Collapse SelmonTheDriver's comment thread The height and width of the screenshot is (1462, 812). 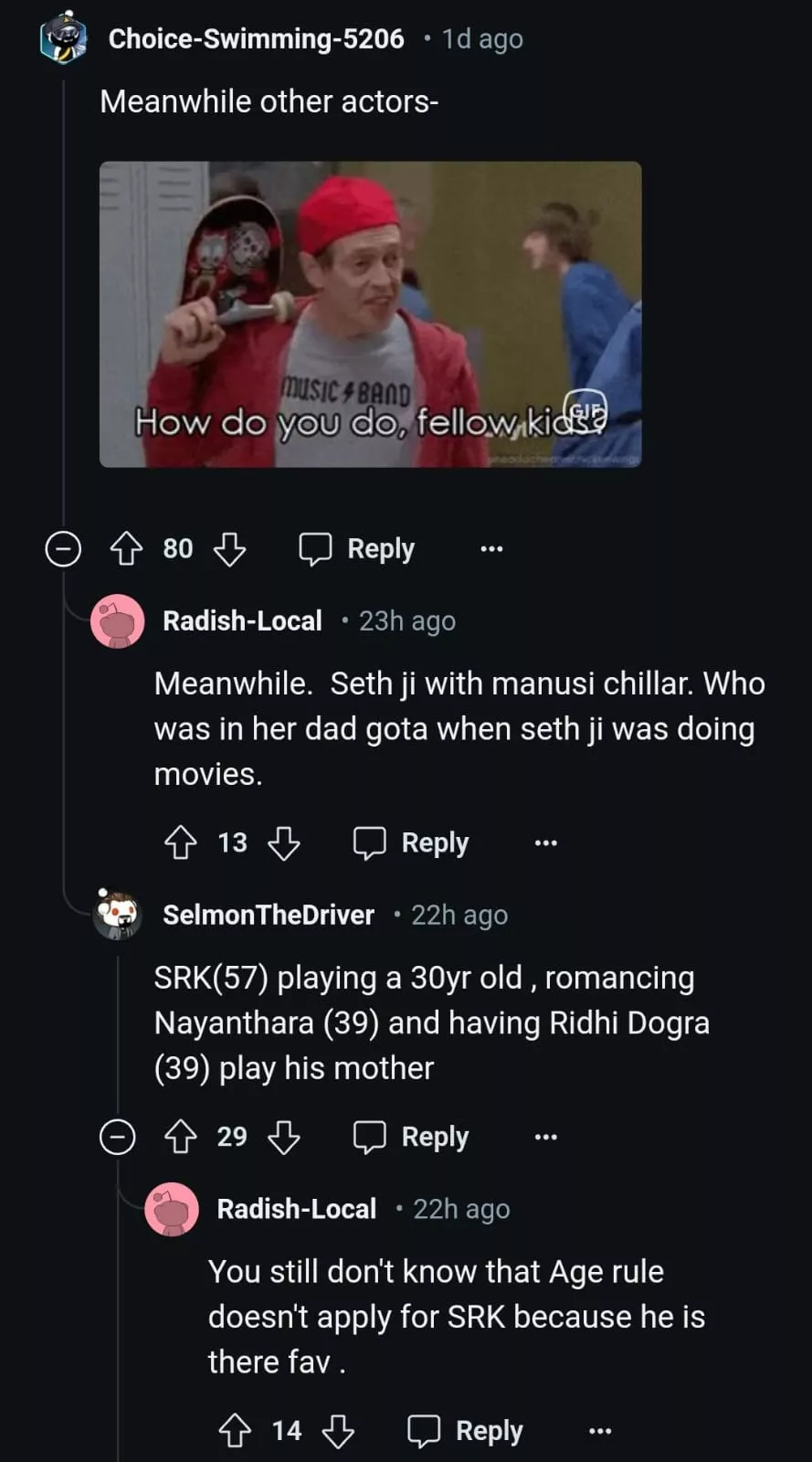(x=117, y=1137)
